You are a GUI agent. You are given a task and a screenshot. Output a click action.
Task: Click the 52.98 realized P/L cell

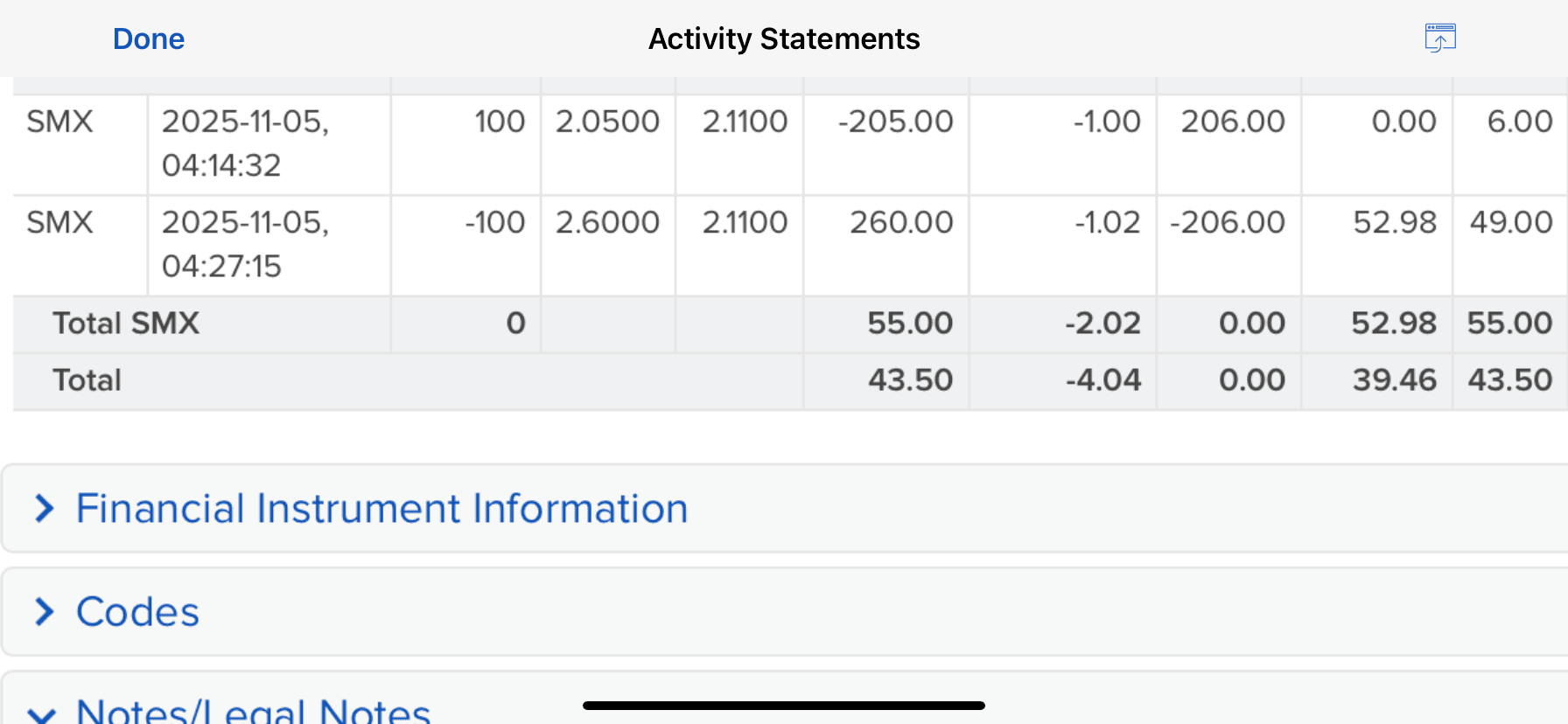[x=1394, y=223]
